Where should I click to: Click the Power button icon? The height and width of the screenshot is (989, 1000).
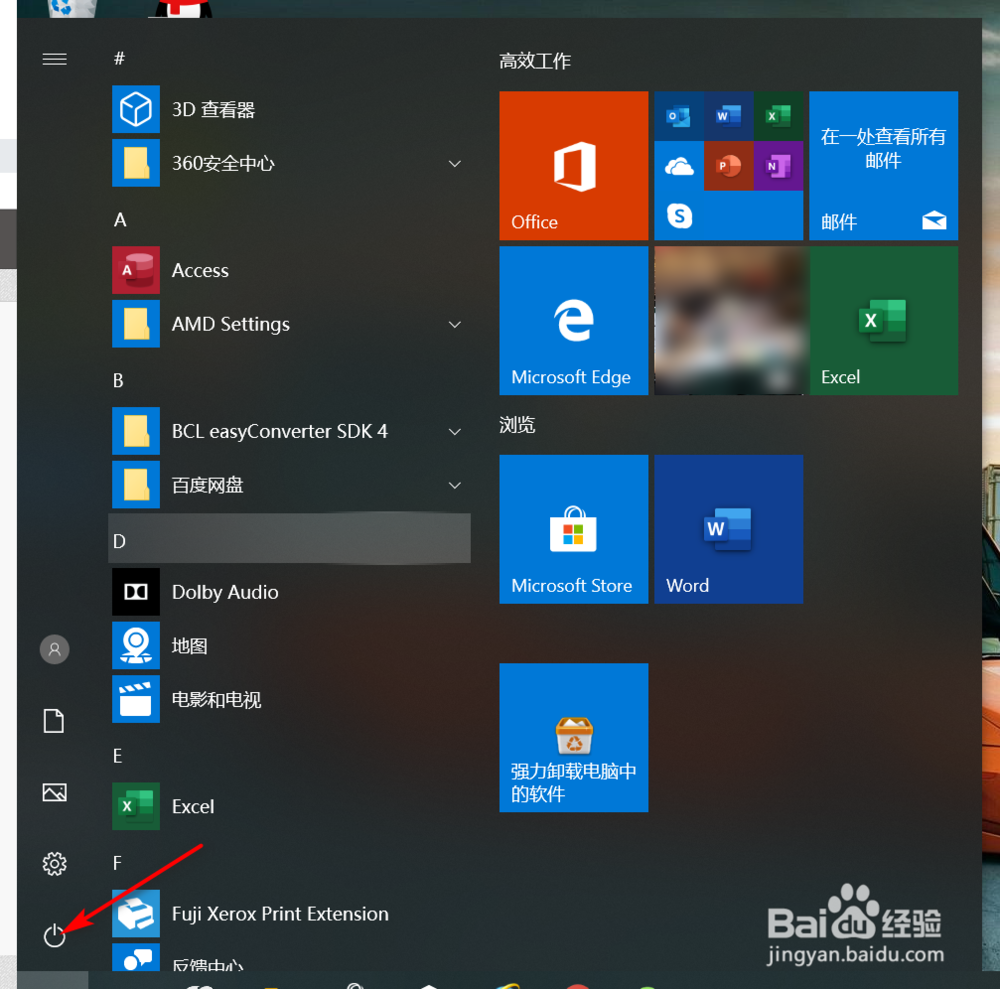click(54, 935)
